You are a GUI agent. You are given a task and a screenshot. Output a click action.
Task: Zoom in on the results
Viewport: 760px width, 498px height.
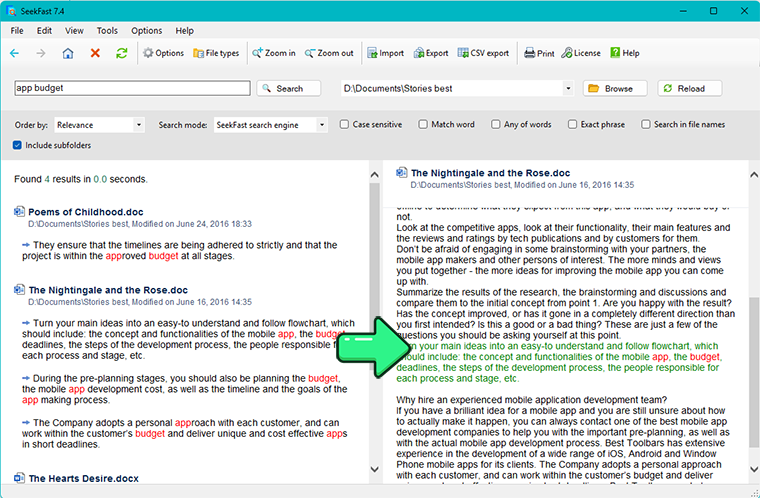pos(274,53)
